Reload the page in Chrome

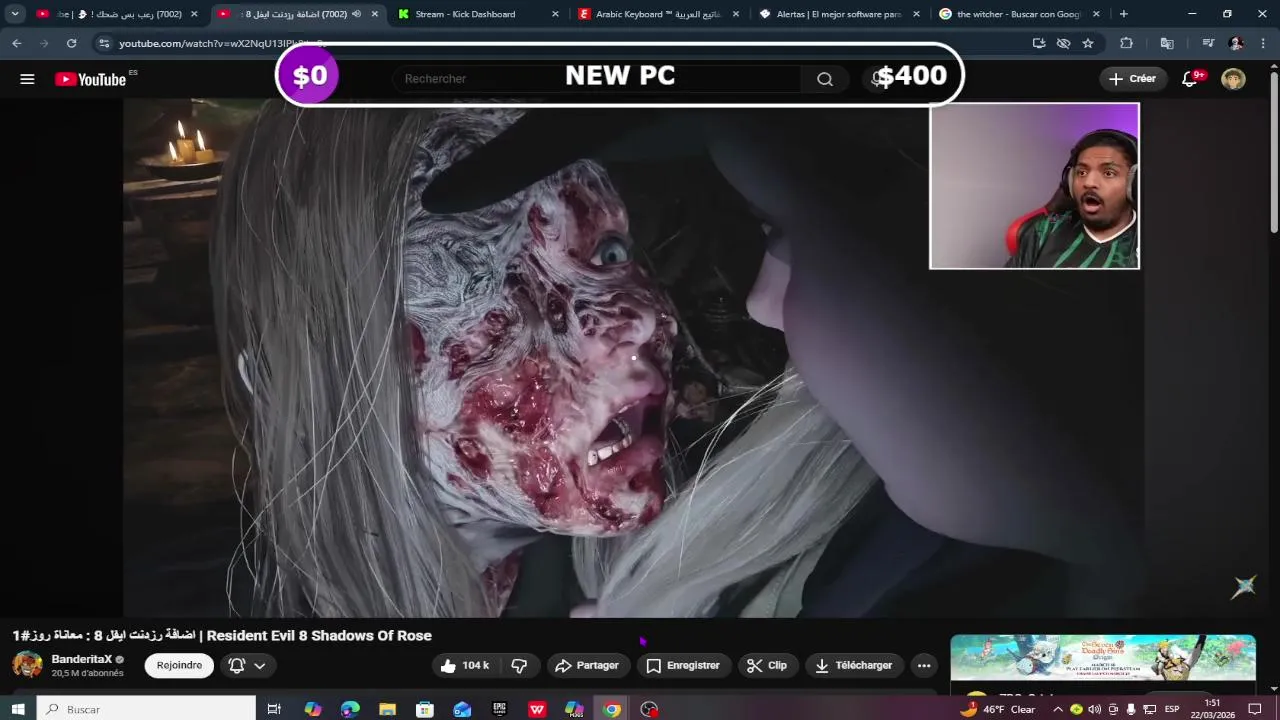(x=71, y=43)
